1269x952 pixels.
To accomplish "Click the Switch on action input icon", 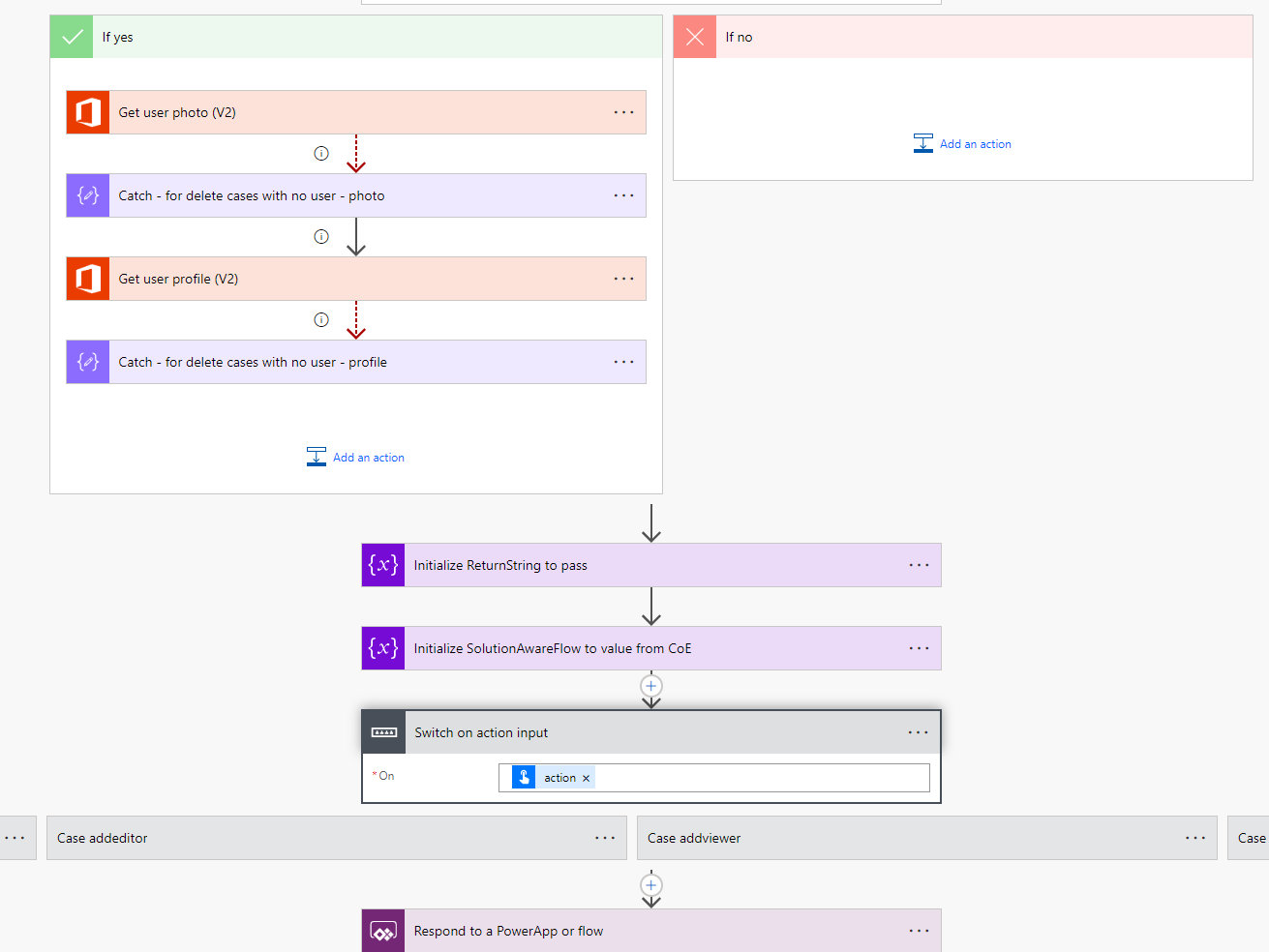I will (x=382, y=731).
